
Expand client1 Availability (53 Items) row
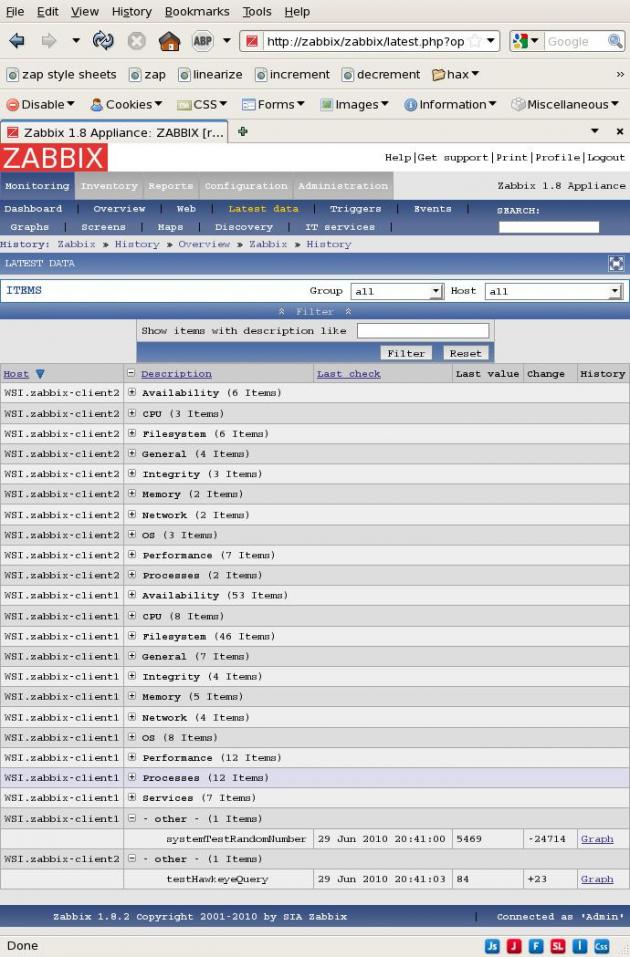(x=132, y=594)
